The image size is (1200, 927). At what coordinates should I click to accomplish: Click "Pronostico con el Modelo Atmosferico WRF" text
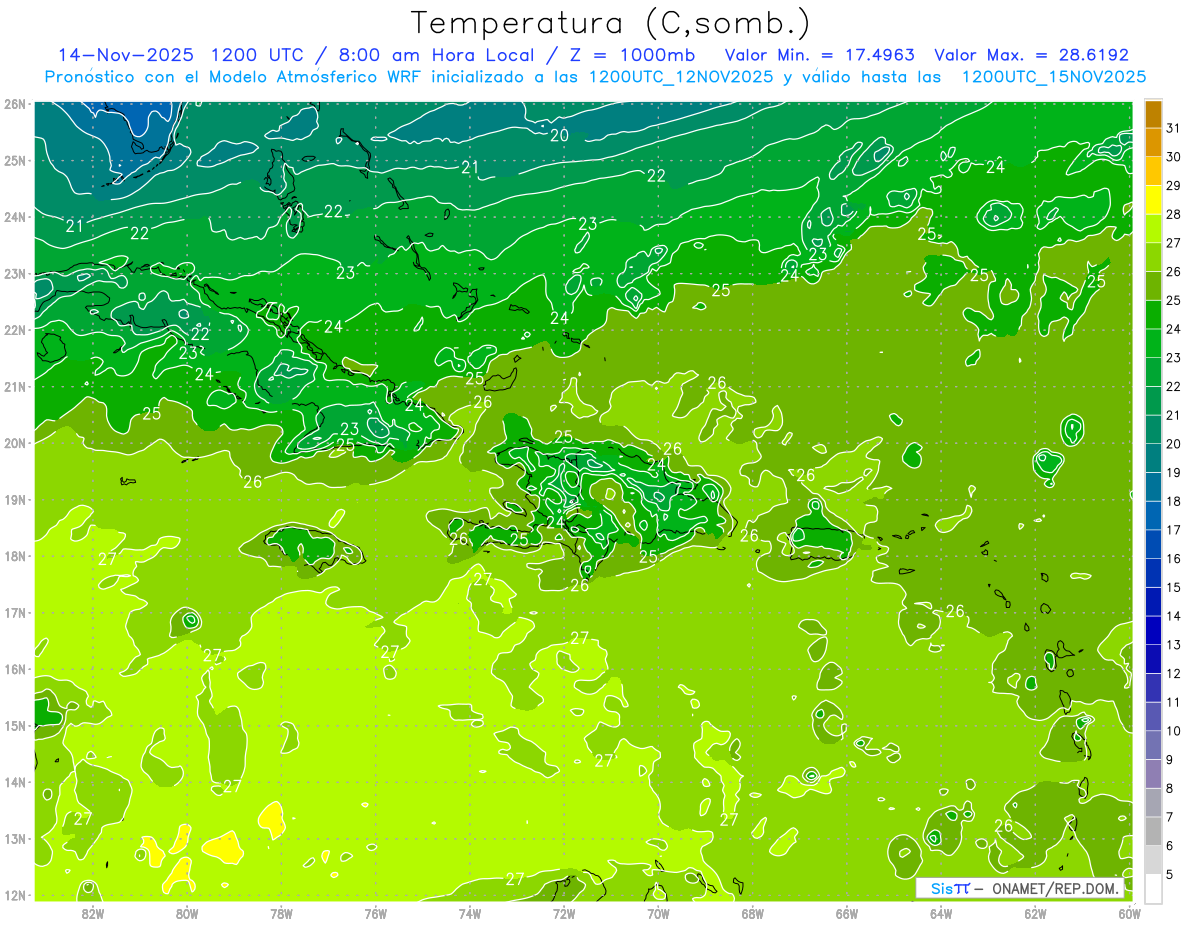[235, 76]
